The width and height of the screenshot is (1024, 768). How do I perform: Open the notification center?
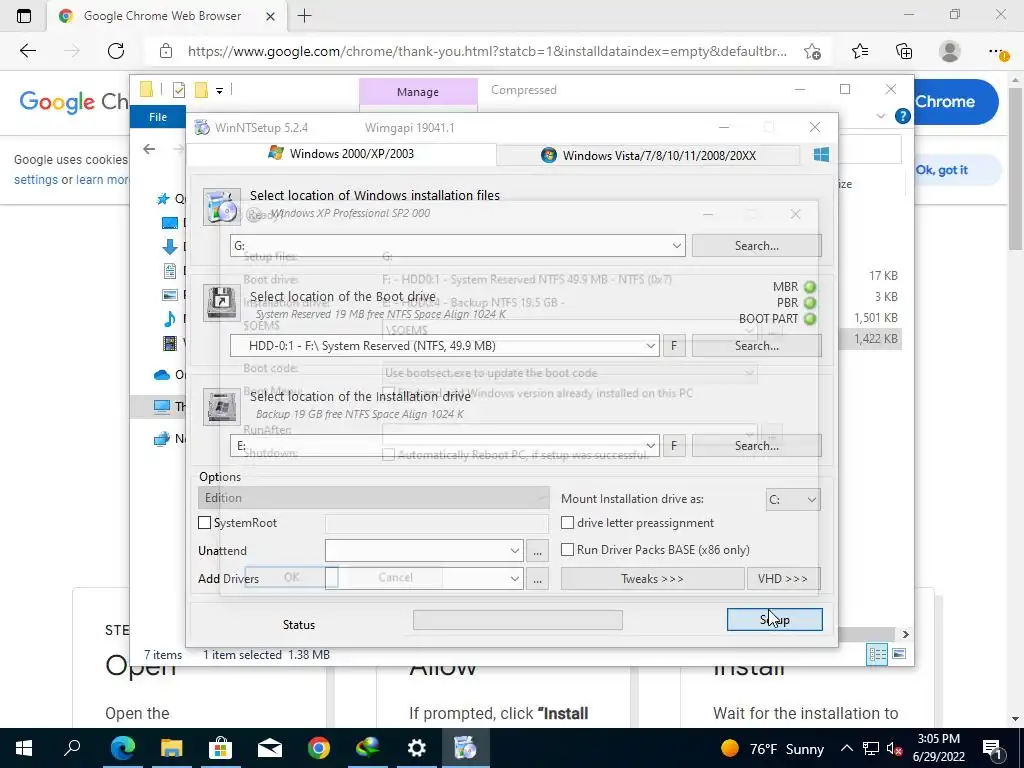(992, 748)
